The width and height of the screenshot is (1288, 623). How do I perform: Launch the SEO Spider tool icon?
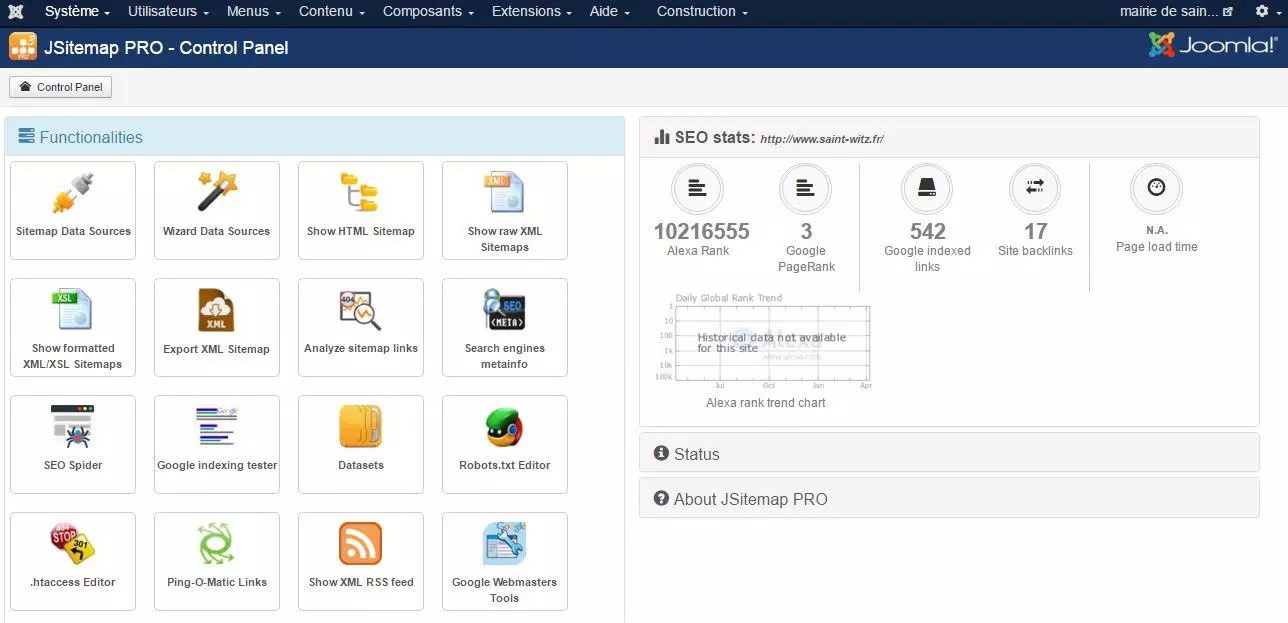tap(73, 426)
